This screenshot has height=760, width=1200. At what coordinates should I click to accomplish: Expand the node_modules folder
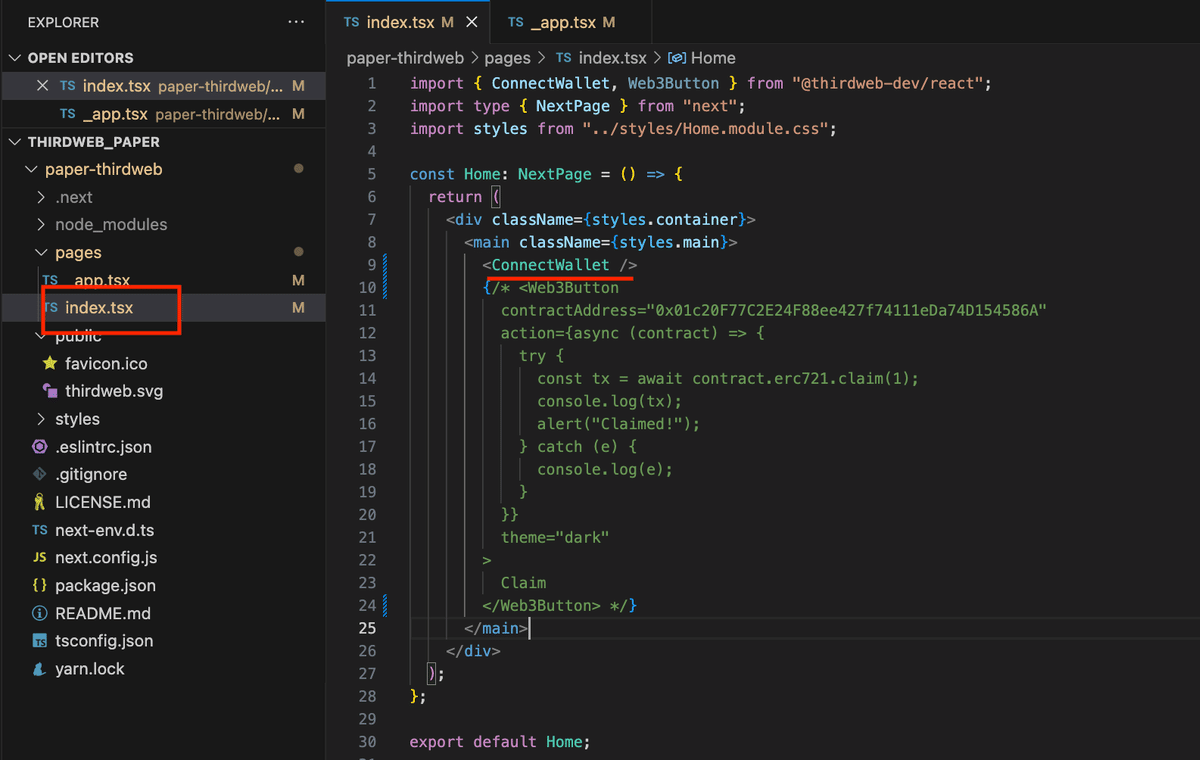pos(41,225)
